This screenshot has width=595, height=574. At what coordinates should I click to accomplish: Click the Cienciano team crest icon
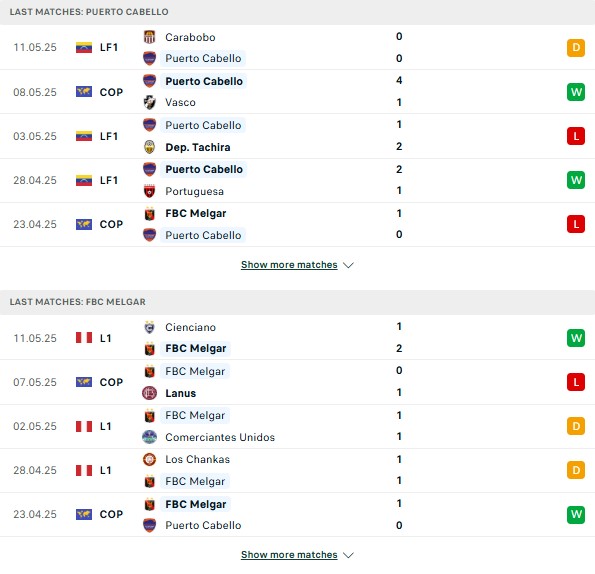pyautogui.click(x=150, y=327)
